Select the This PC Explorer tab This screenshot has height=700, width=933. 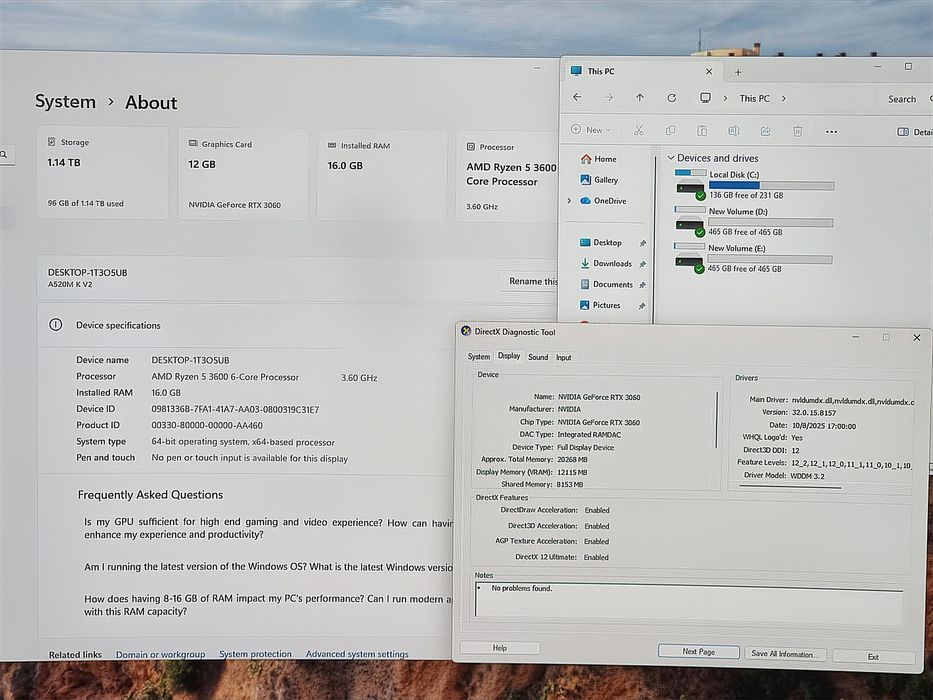tap(643, 71)
